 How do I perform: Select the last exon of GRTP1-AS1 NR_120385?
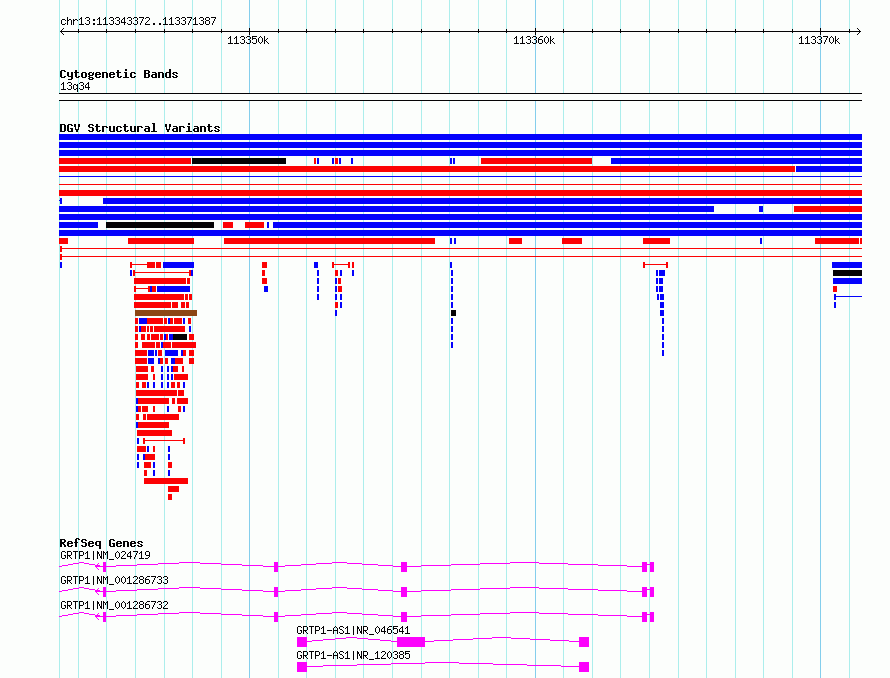[x=584, y=667]
